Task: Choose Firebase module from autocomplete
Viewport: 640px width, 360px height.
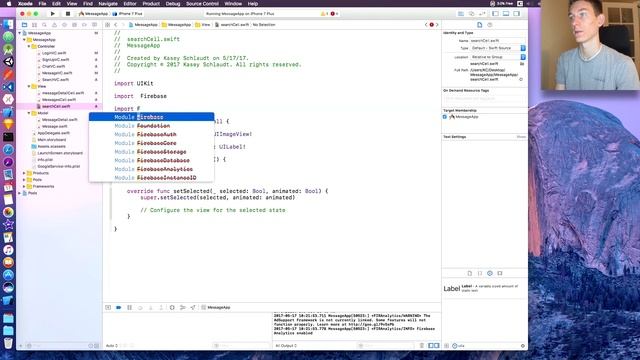Action: pos(151,117)
